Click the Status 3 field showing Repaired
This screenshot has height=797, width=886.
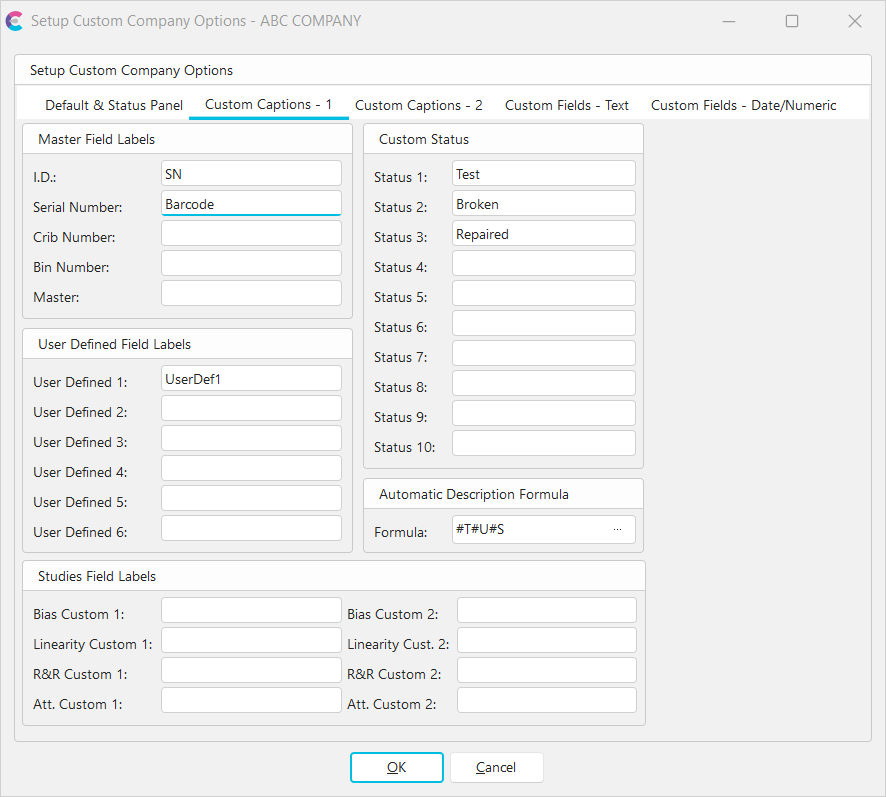[543, 234]
